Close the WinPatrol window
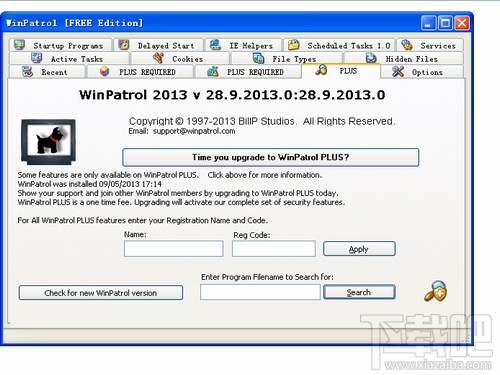This screenshot has height=375, width=500. pos(462,23)
